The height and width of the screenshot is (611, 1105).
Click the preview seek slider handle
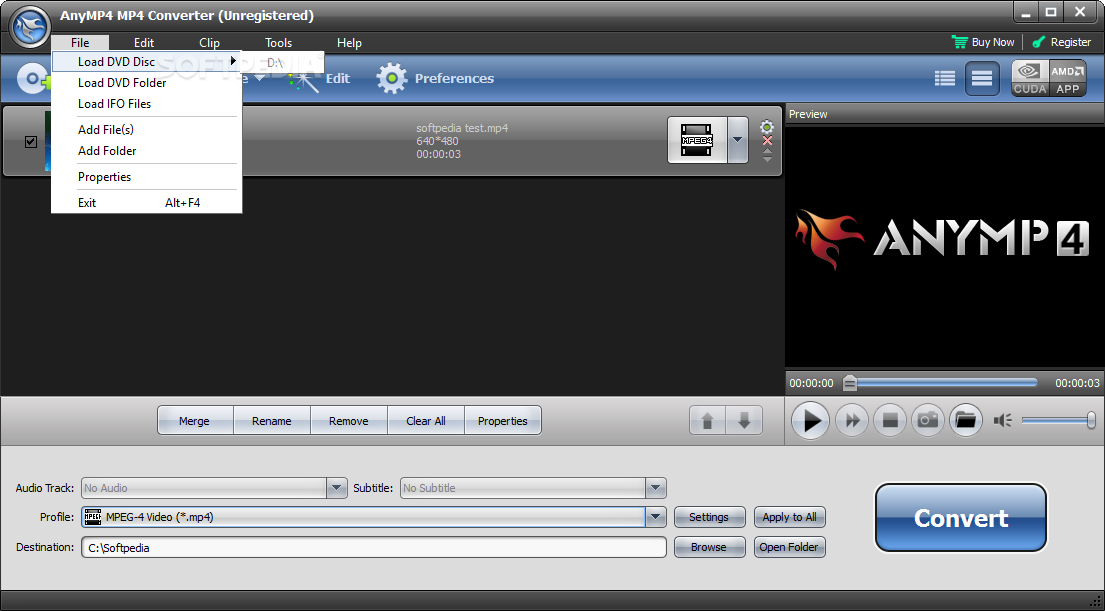(x=850, y=383)
